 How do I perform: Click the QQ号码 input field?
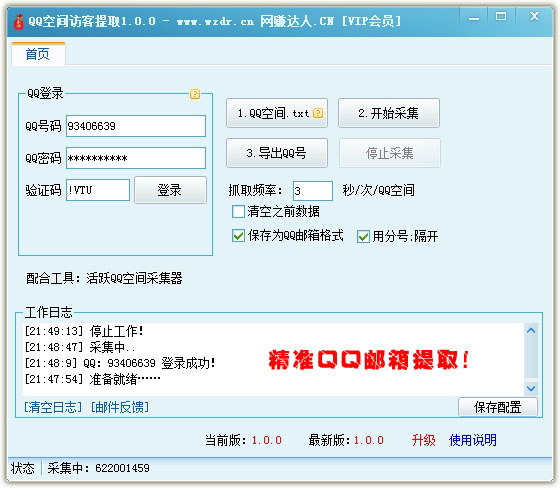click(136, 126)
